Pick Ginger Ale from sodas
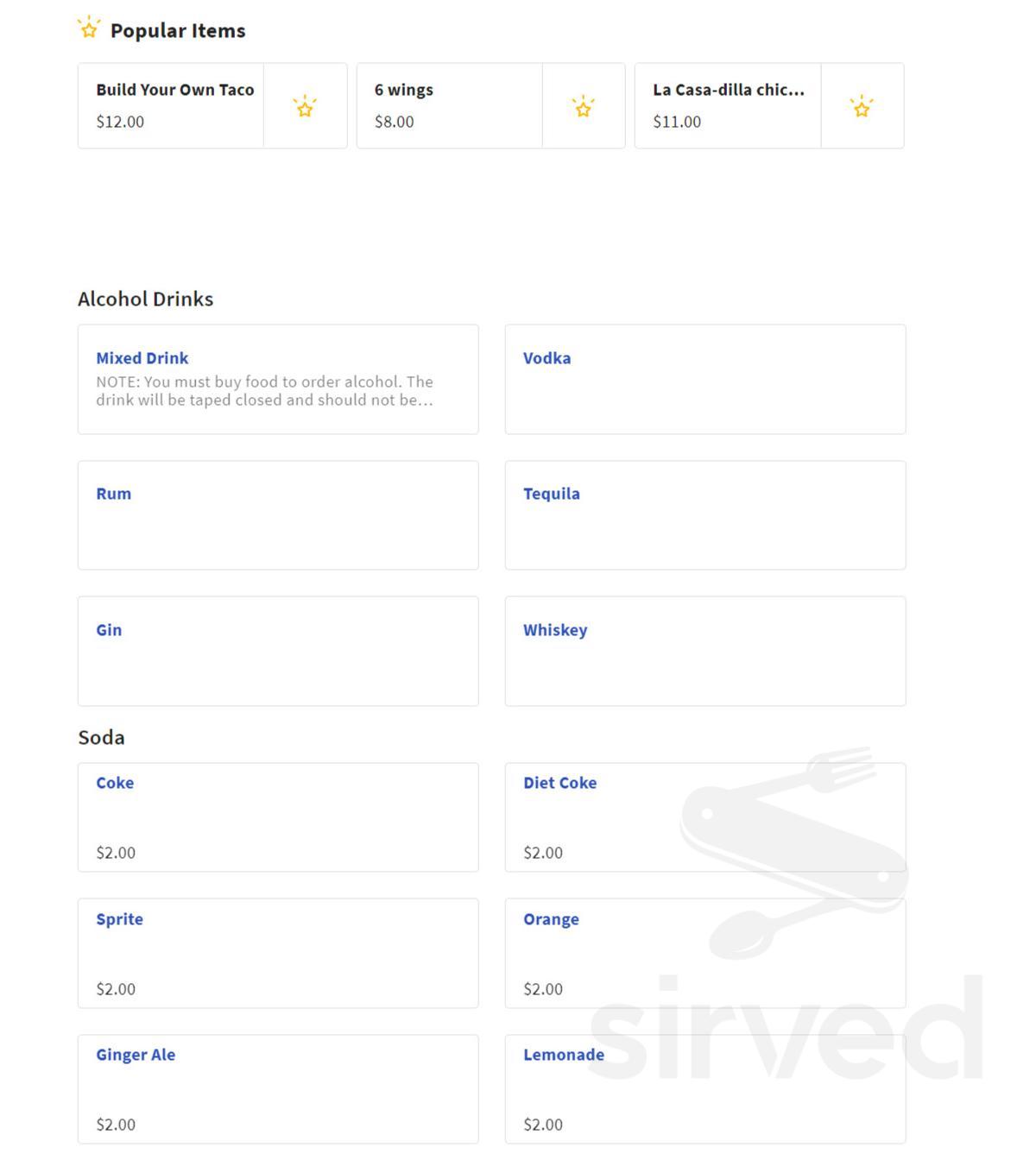 tap(136, 1055)
